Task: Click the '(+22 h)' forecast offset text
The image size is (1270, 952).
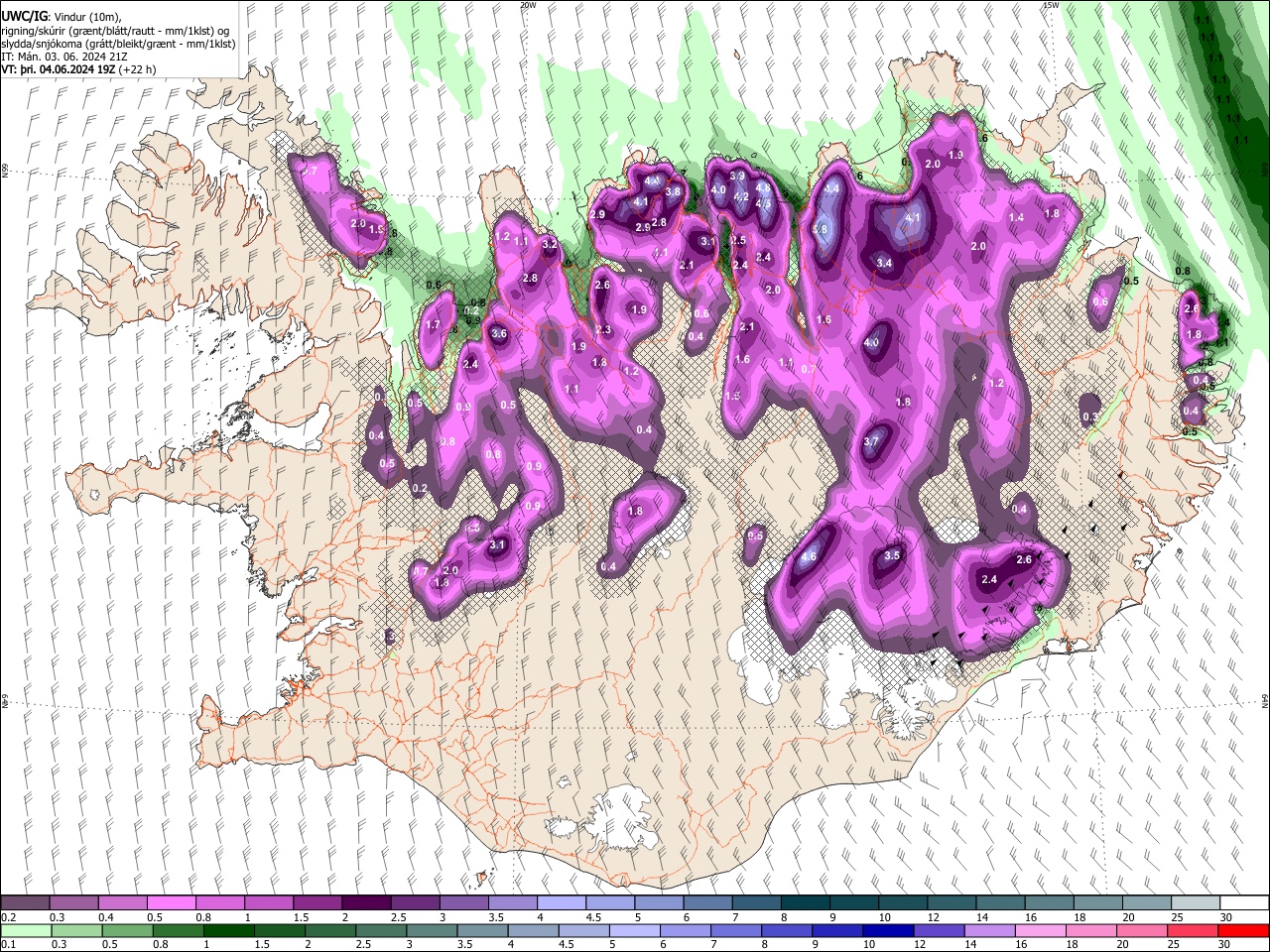Action: pos(138,69)
